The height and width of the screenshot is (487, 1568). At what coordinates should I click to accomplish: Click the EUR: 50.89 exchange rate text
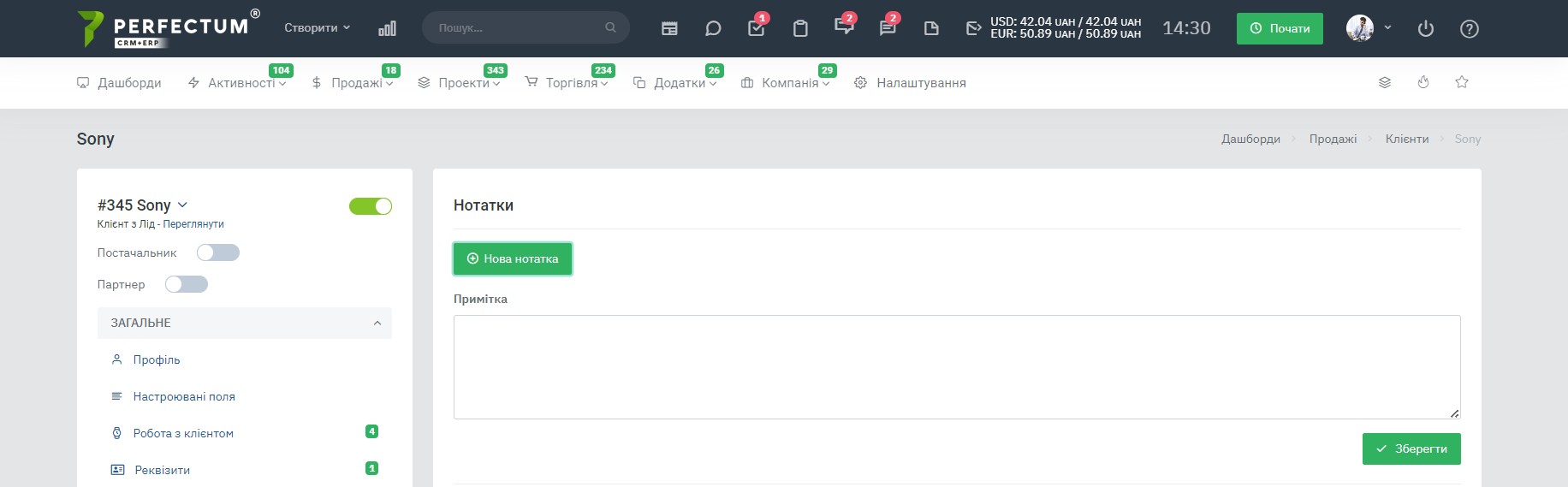click(x=1066, y=34)
